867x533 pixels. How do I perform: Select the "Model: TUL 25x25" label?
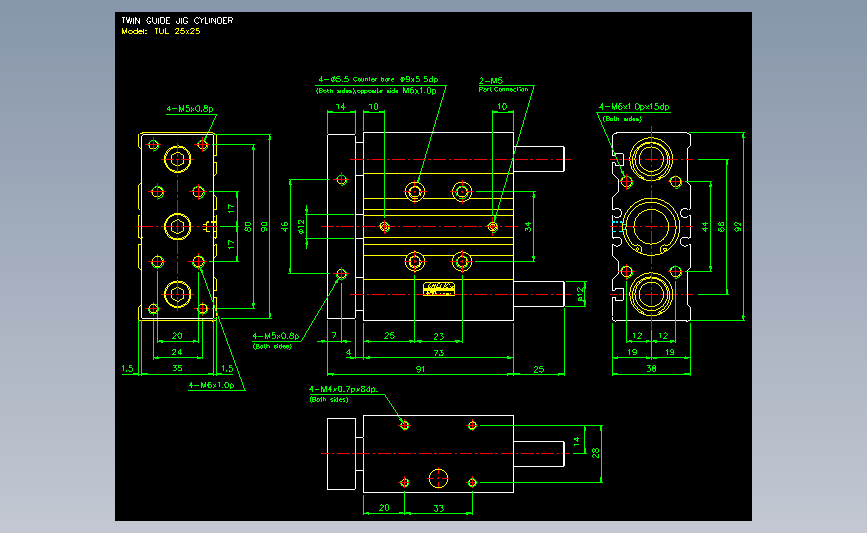click(161, 32)
